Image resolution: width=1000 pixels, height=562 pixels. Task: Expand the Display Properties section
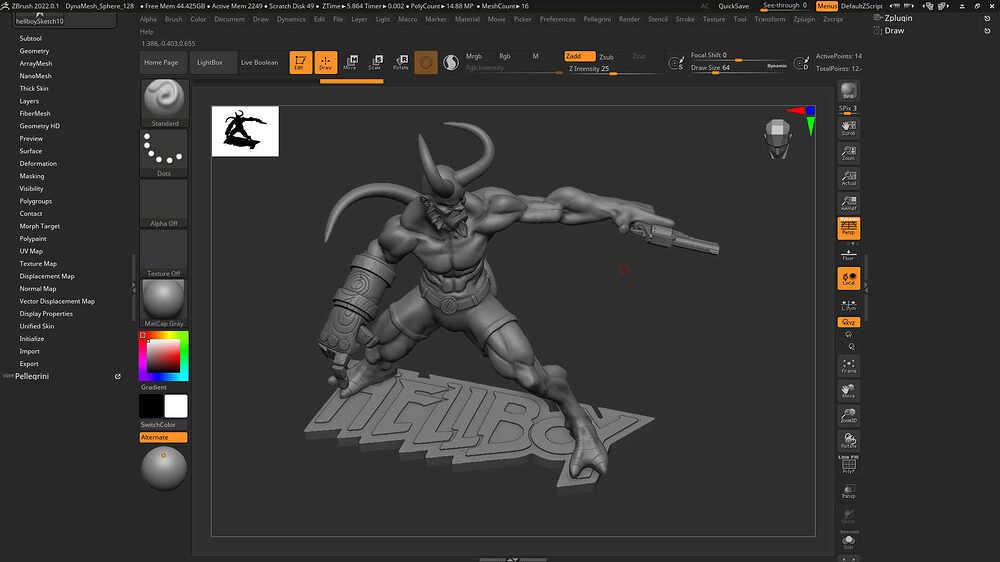tap(46, 314)
